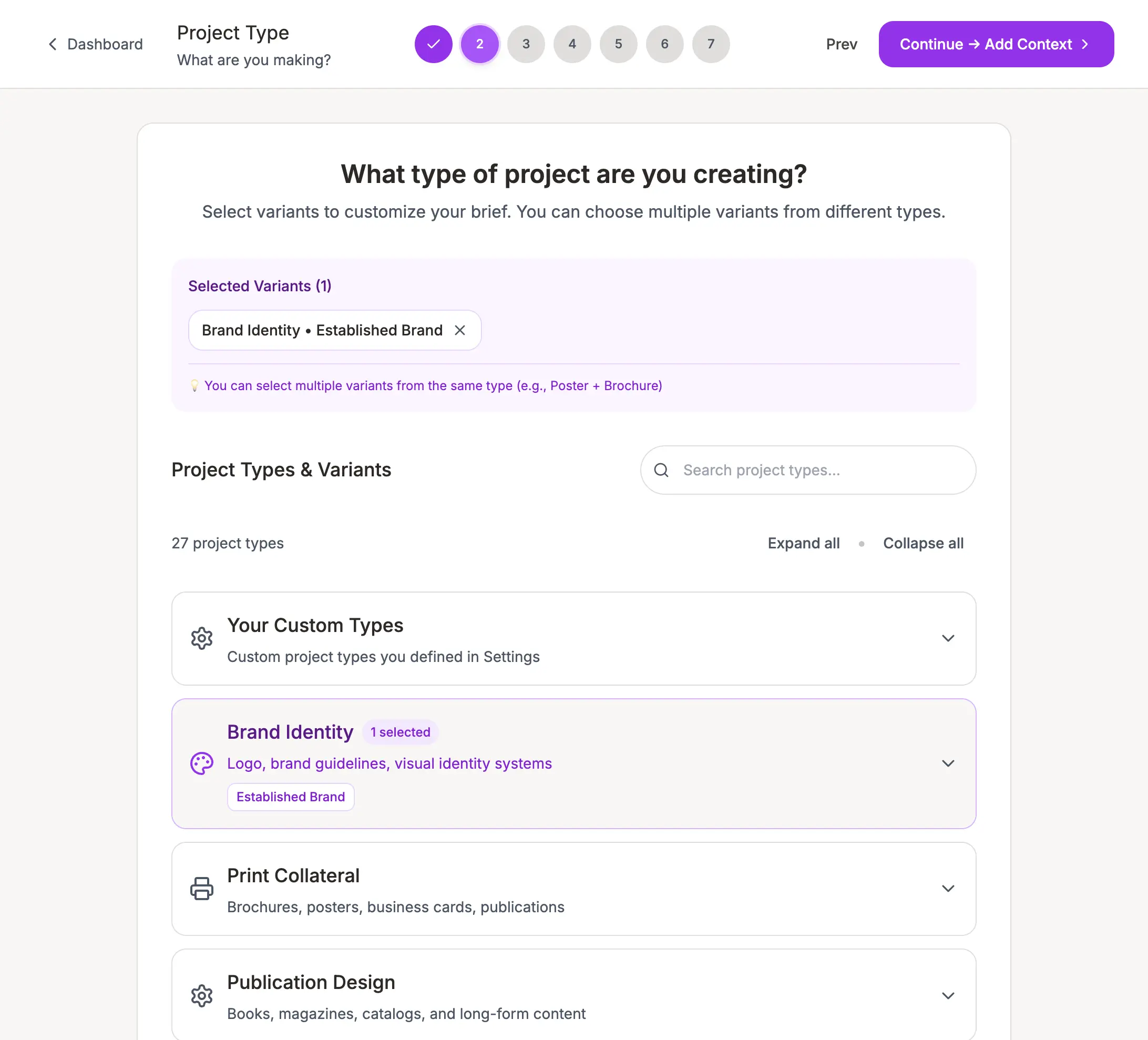Open step 3 of the wizard
Viewport: 1148px width, 1040px height.
tap(526, 44)
